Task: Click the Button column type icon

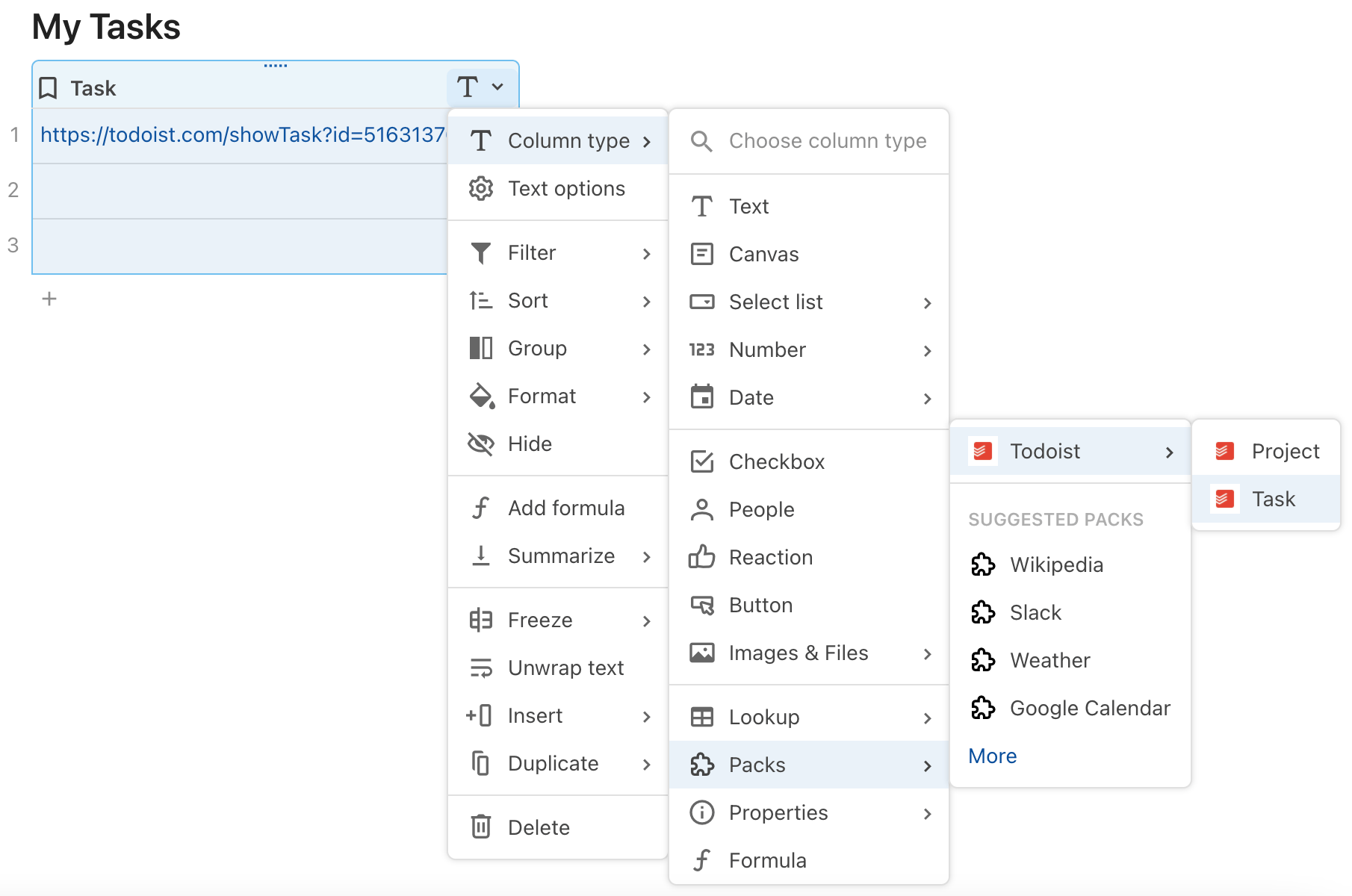Action: click(x=702, y=606)
